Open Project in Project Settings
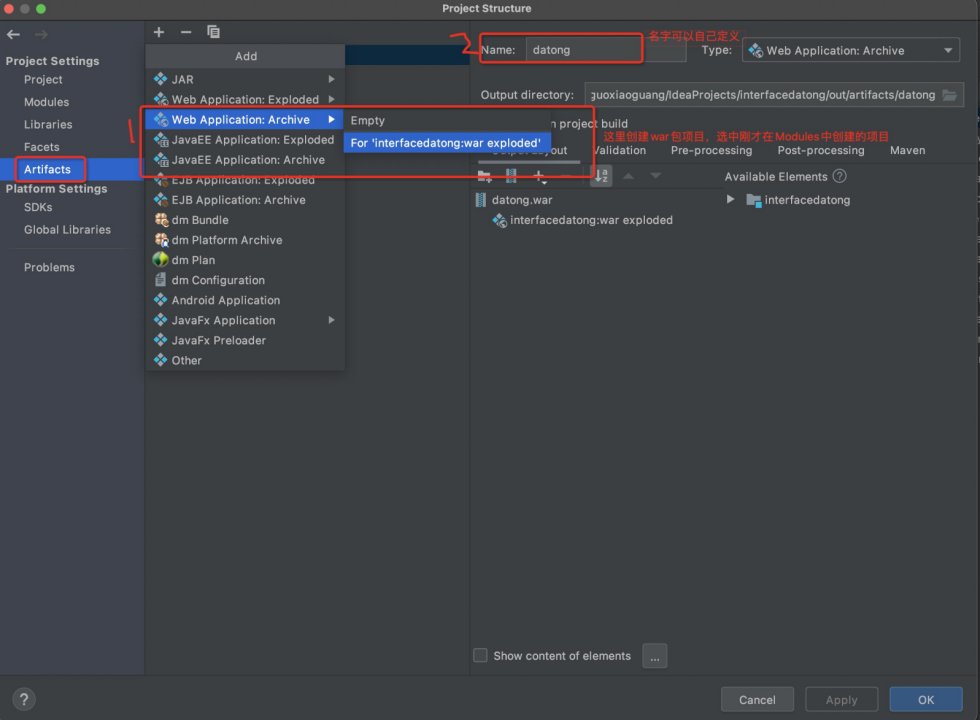Screen dimensions: 980x720 pyautogui.click(x=43, y=79)
